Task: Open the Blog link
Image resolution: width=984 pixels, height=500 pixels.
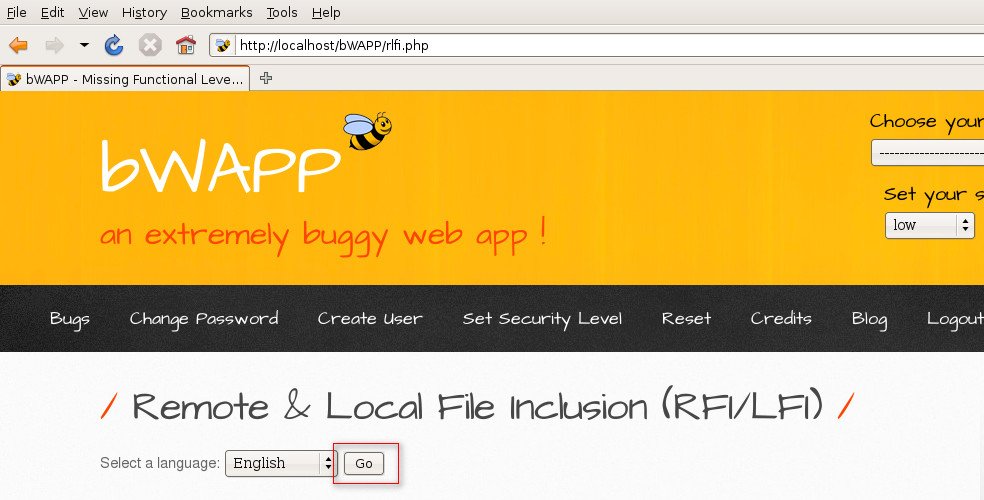Action: 869,319
